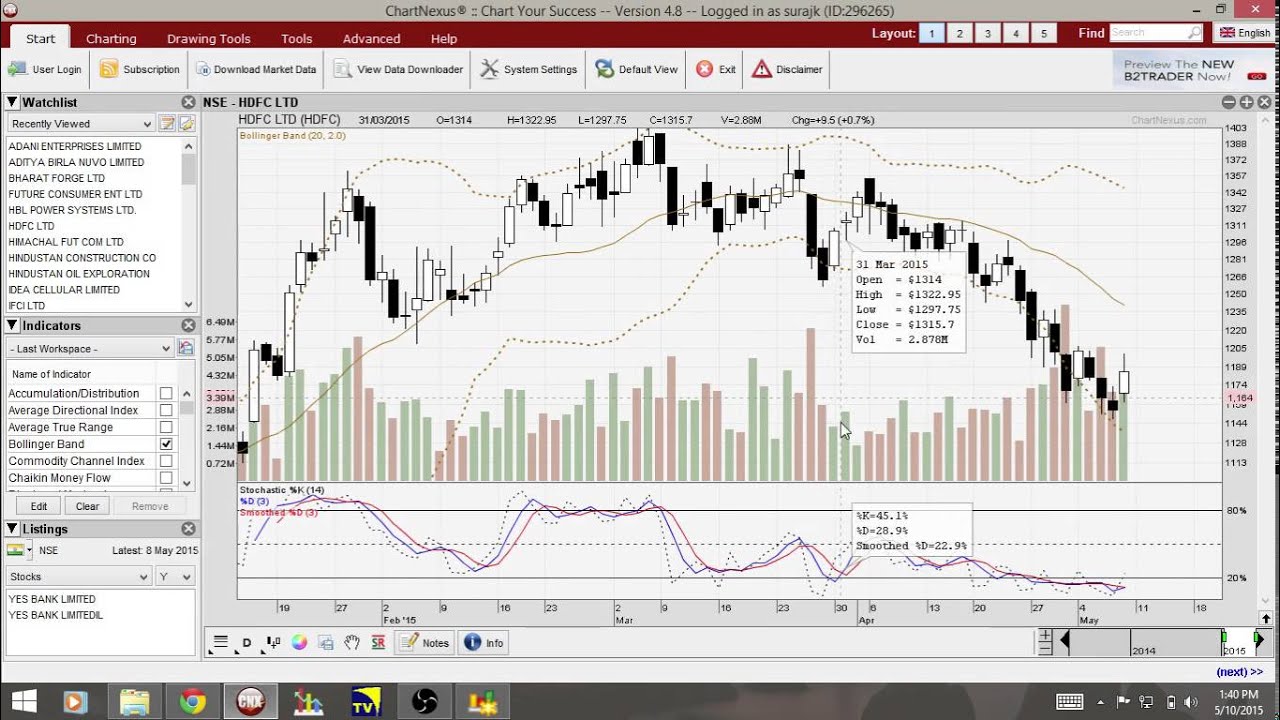The image size is (1280, 720).
Task: Click the watchlist pencil icon beside Recently Viewed
Action: pos(186,124)
